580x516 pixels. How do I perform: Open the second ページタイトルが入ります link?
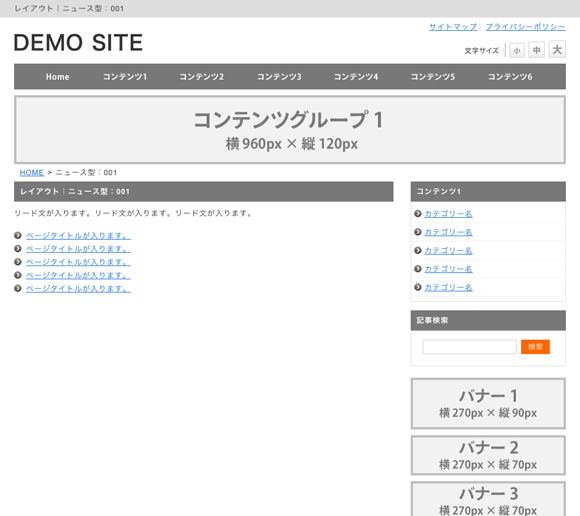[78, 249]
